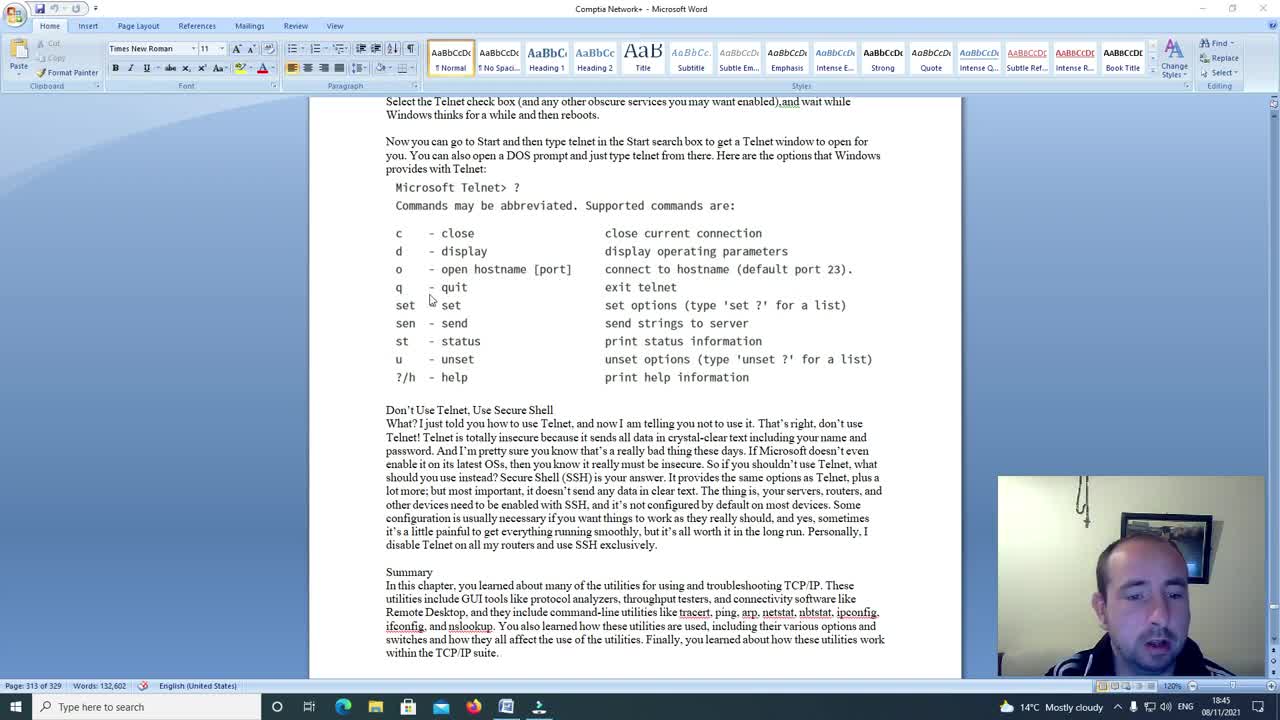This screenshot has height=720, width=1280.
Task: Open the Select dropdown in Editing
Action: [1220, 72]
